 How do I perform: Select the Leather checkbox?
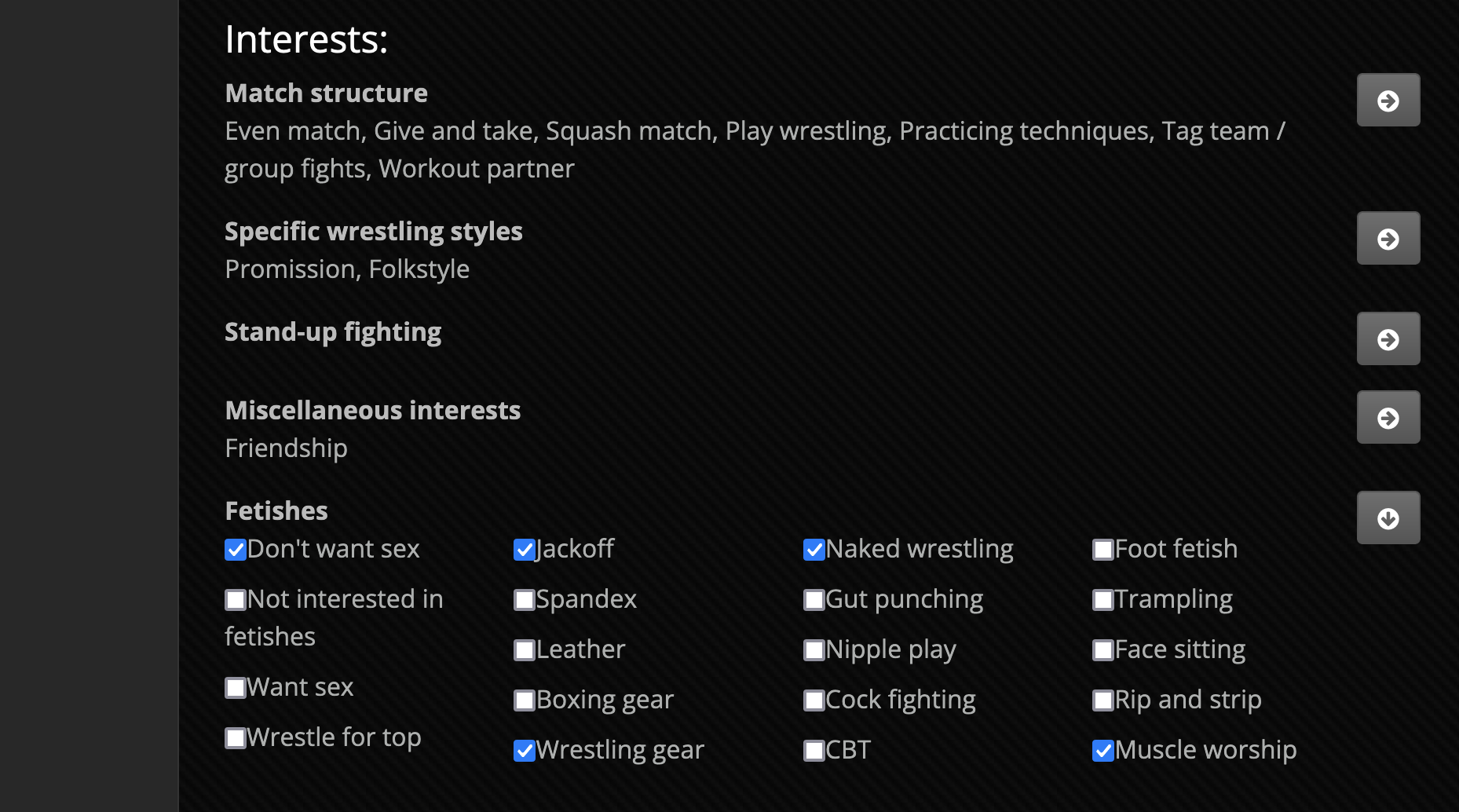tap(525, 650)
